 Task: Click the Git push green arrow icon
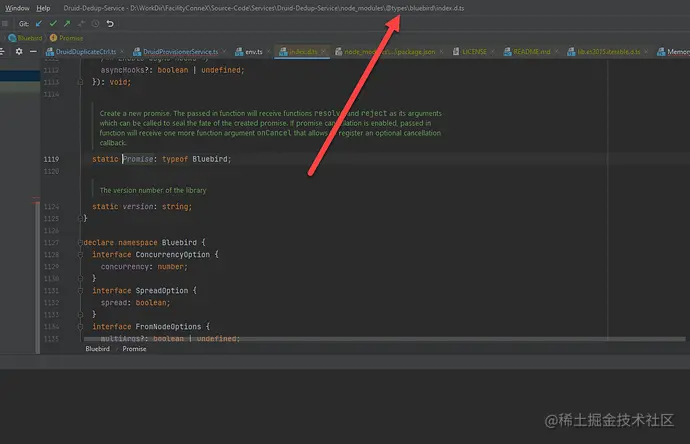67,23
